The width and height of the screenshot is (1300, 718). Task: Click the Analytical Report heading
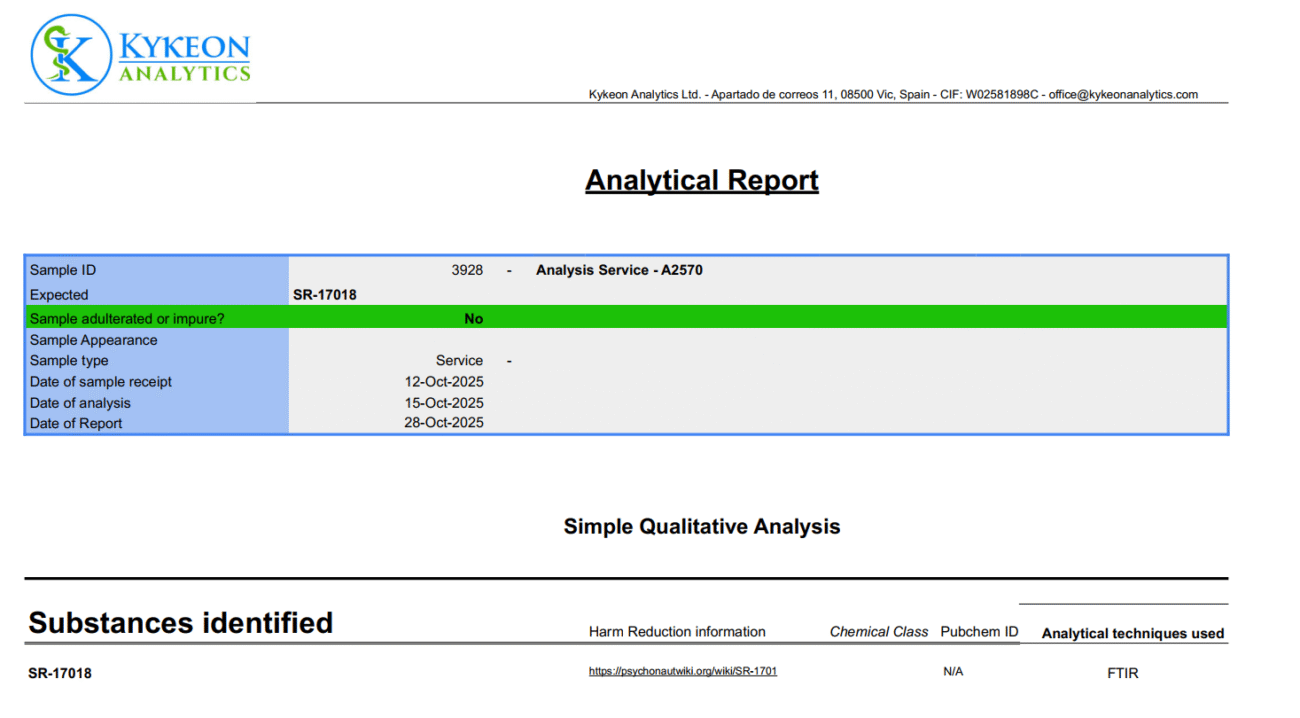click(x=701, y=180)
